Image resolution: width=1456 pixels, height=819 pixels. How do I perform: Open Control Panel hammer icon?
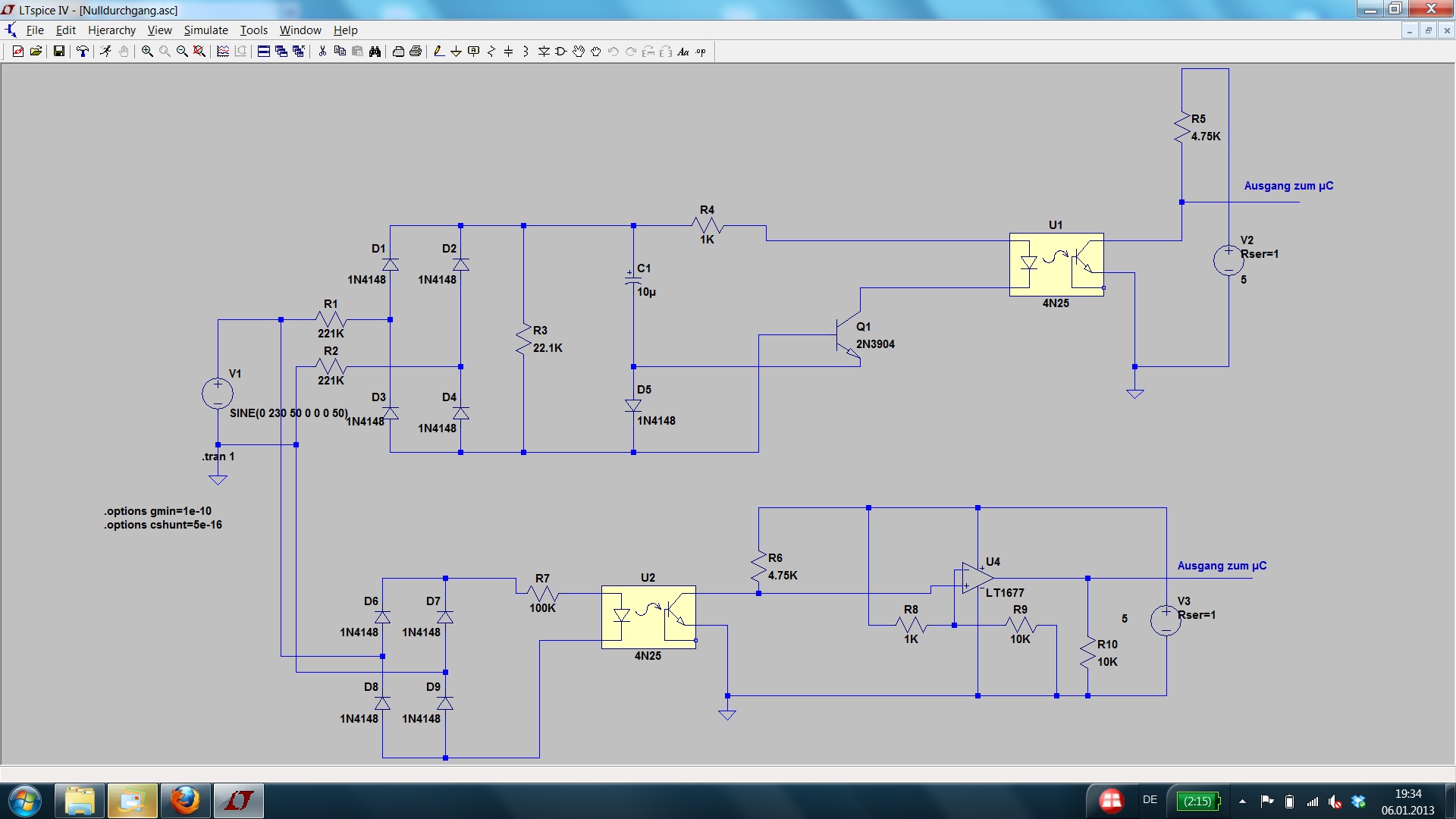(83, 52)
